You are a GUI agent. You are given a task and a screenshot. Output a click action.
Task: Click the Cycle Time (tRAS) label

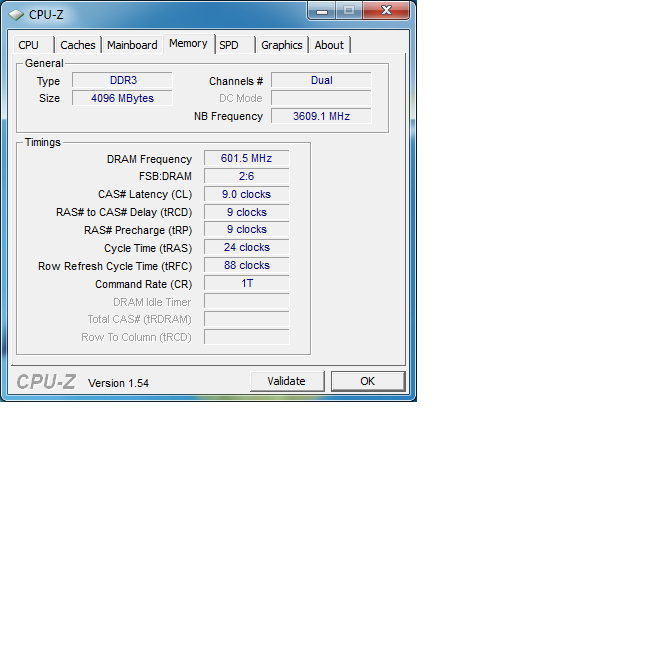(x=148, y=248)
